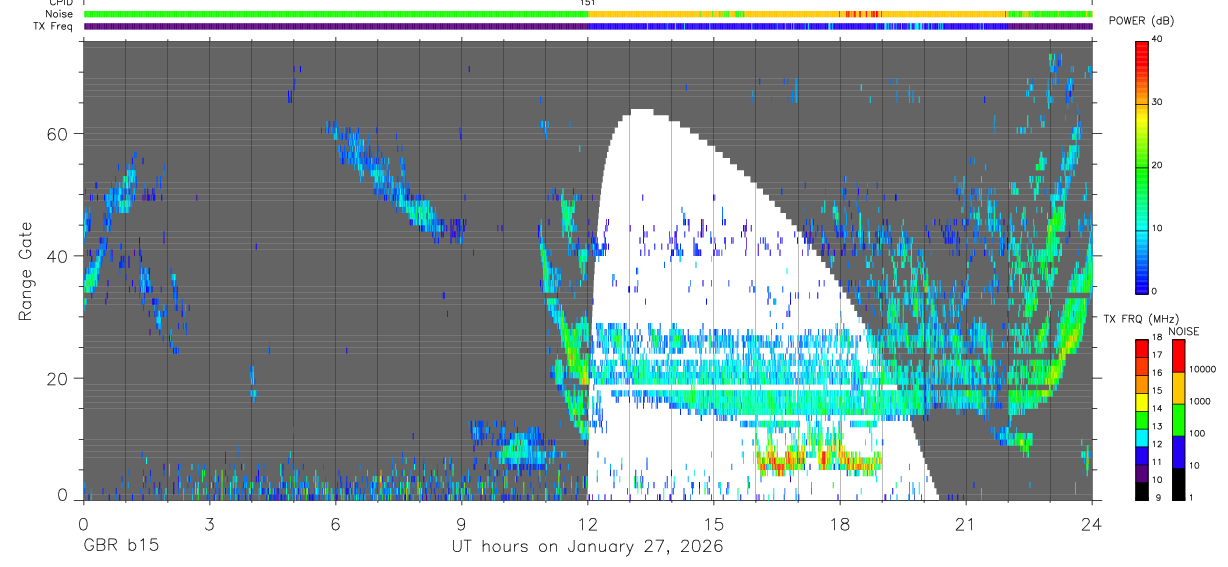The width and height of the screenshot is (1228, 567).
Task: Select the orange segment of NOISE scale
Action: pos(1179,388)
